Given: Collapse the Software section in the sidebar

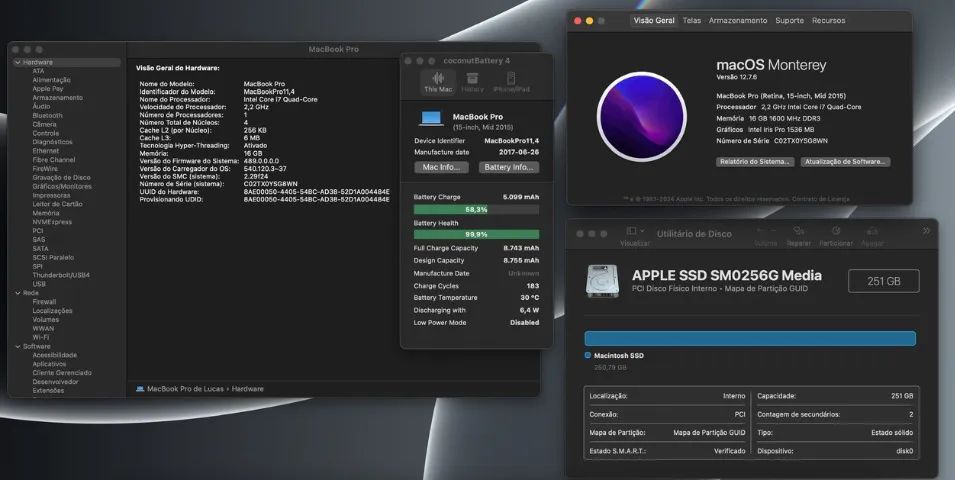Looking at the screenshot, I should (x=18, y=347).
